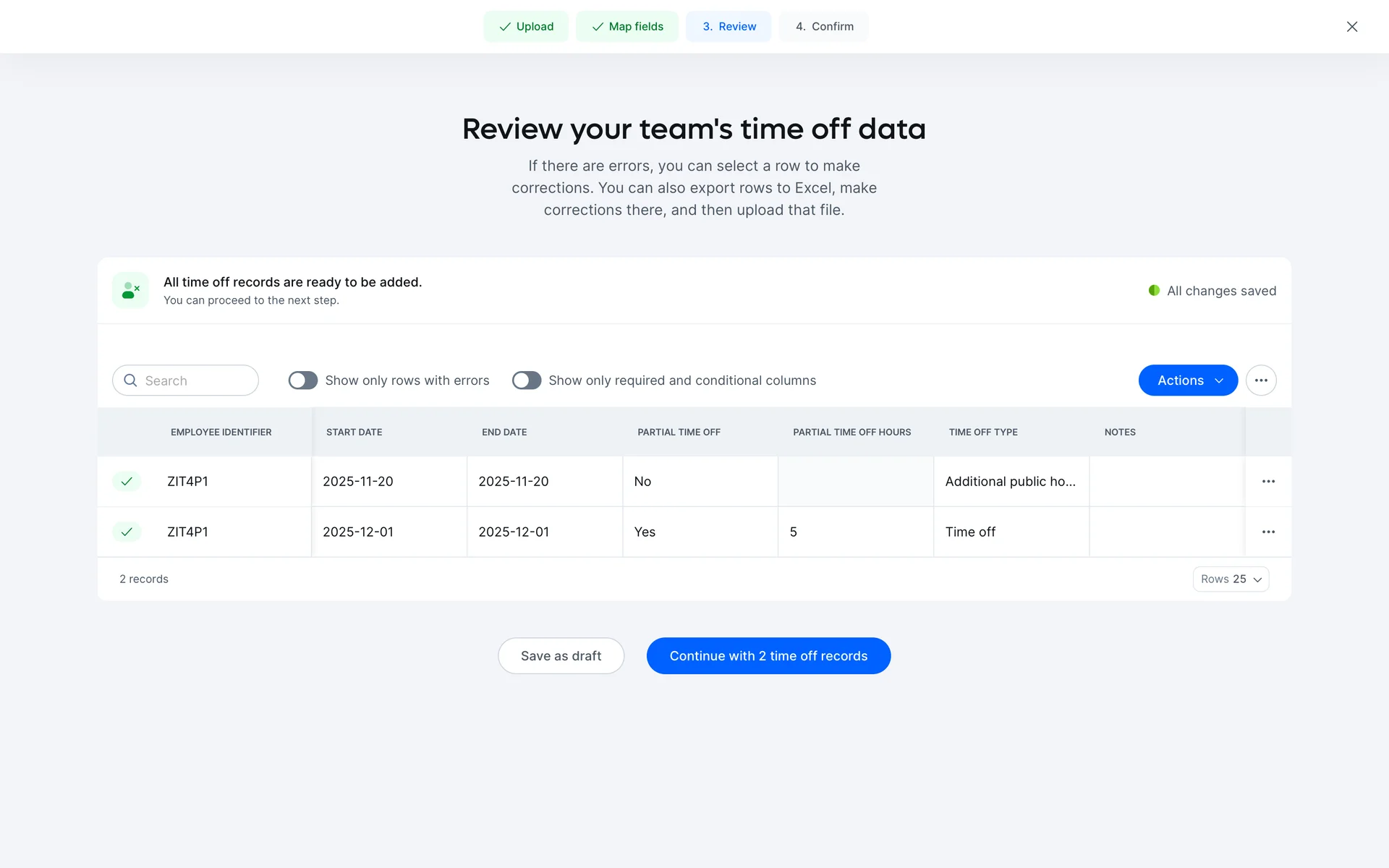Image resolution: width=1389 pixels, height=868 pixels.
Task: Go back to the Upload step
Action: 526,27
